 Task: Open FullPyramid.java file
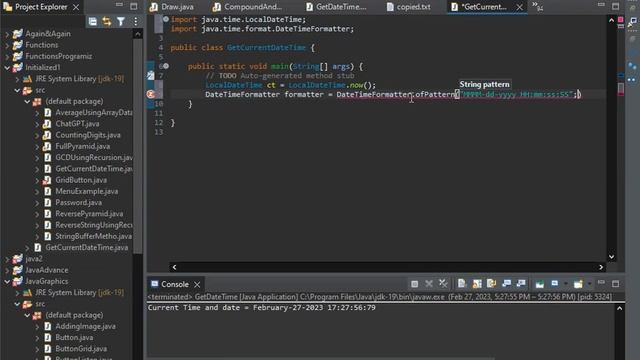tap(82, 146)
